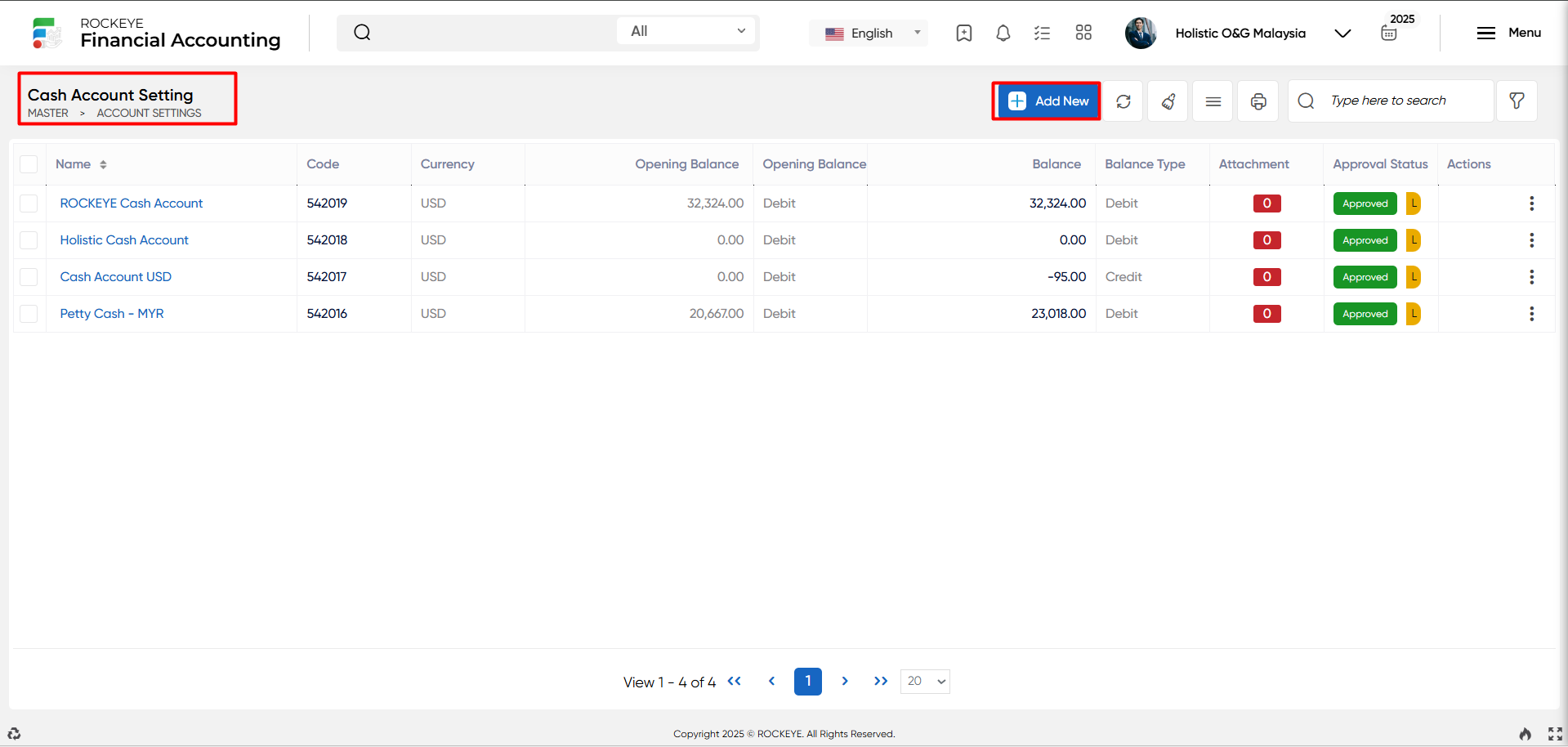Go to the previous page arrow
This screenshot has height=747, width=1568.
[x=771, y=681]
